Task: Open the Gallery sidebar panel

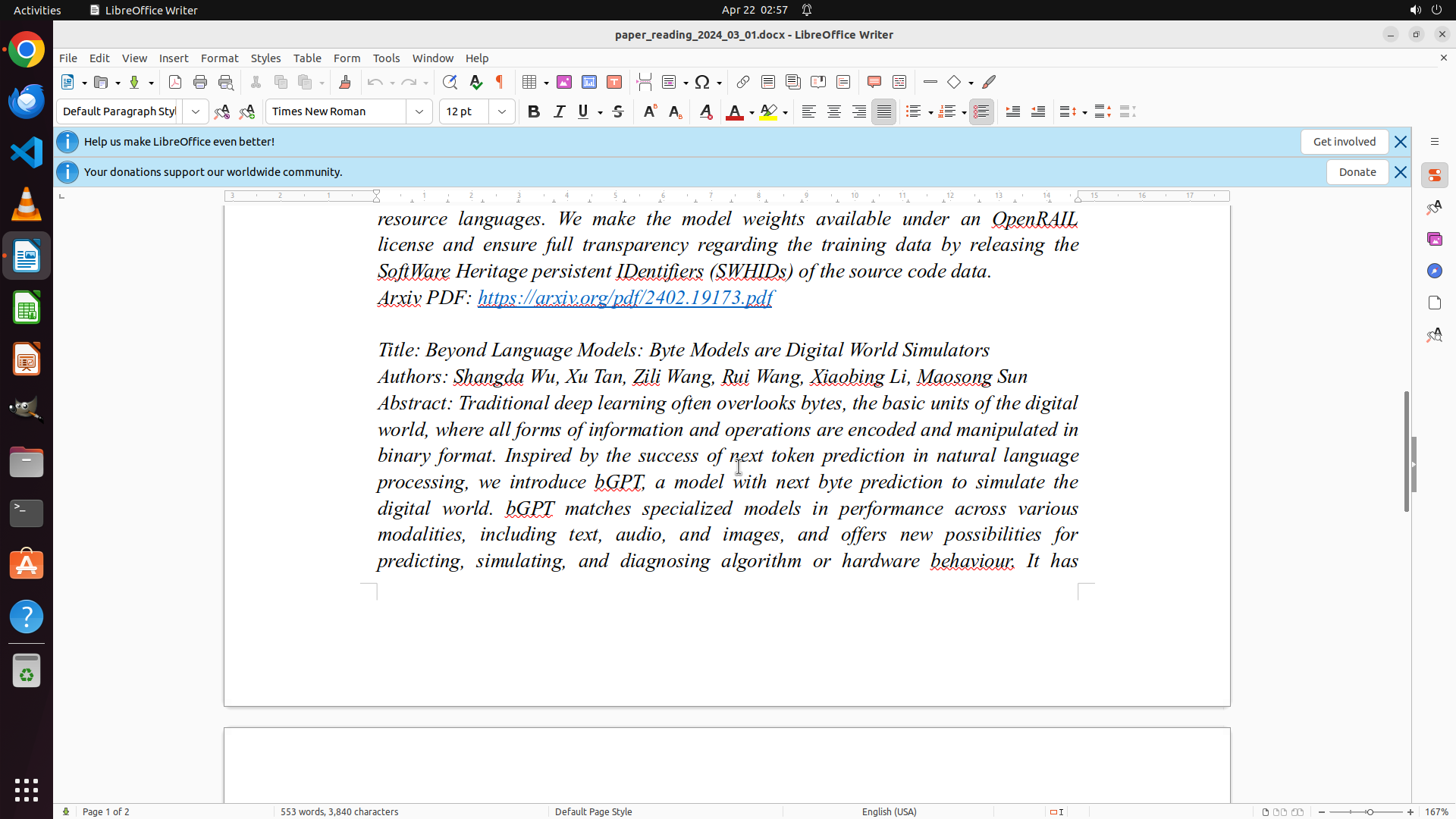Action: coord(1434,239)
